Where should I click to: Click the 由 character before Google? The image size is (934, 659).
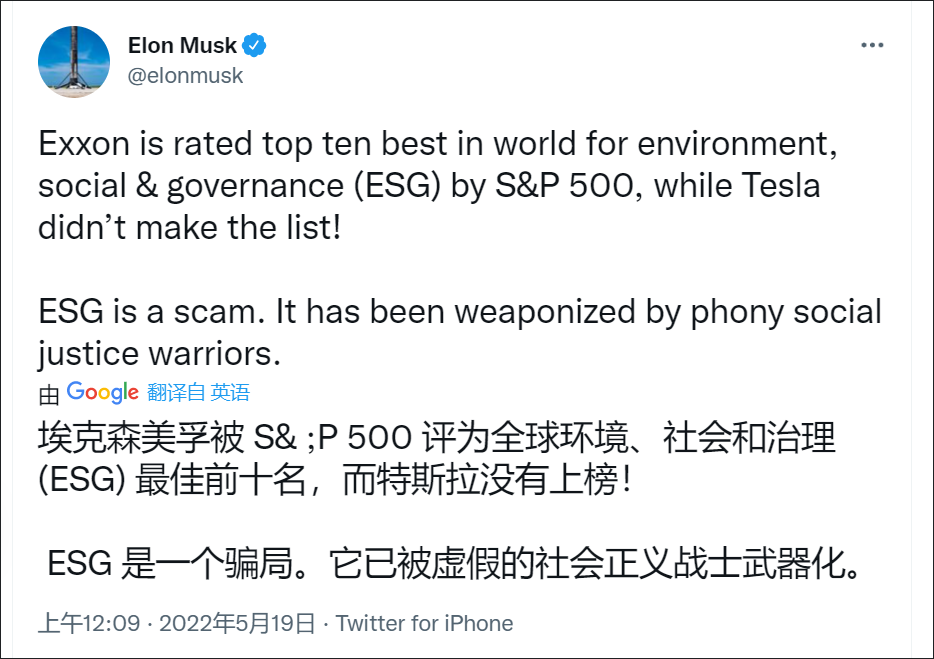[49, 395]
